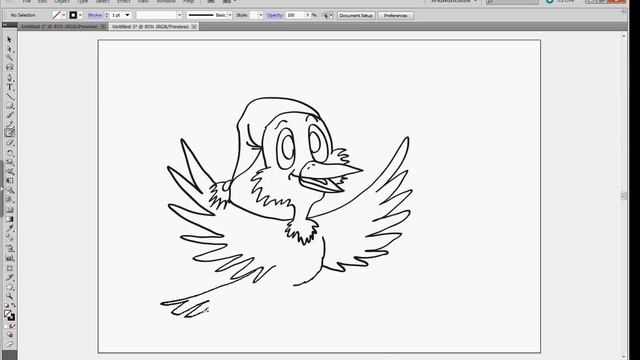Viewport: 640px width, 360px height.
Task: Select the Lasso tool
Action: 9,67
